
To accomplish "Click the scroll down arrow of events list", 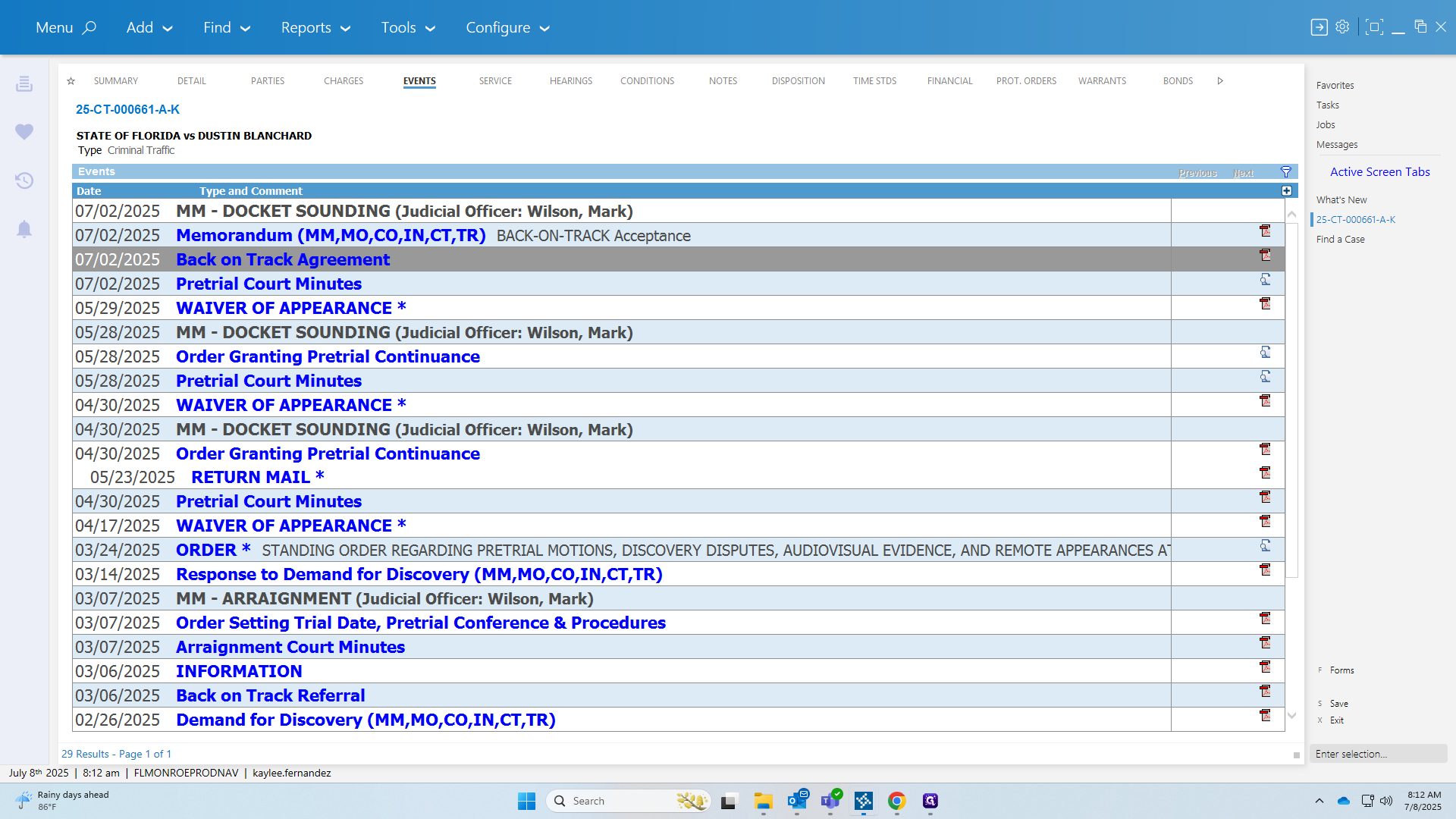I will click(x=1291, y=715).
